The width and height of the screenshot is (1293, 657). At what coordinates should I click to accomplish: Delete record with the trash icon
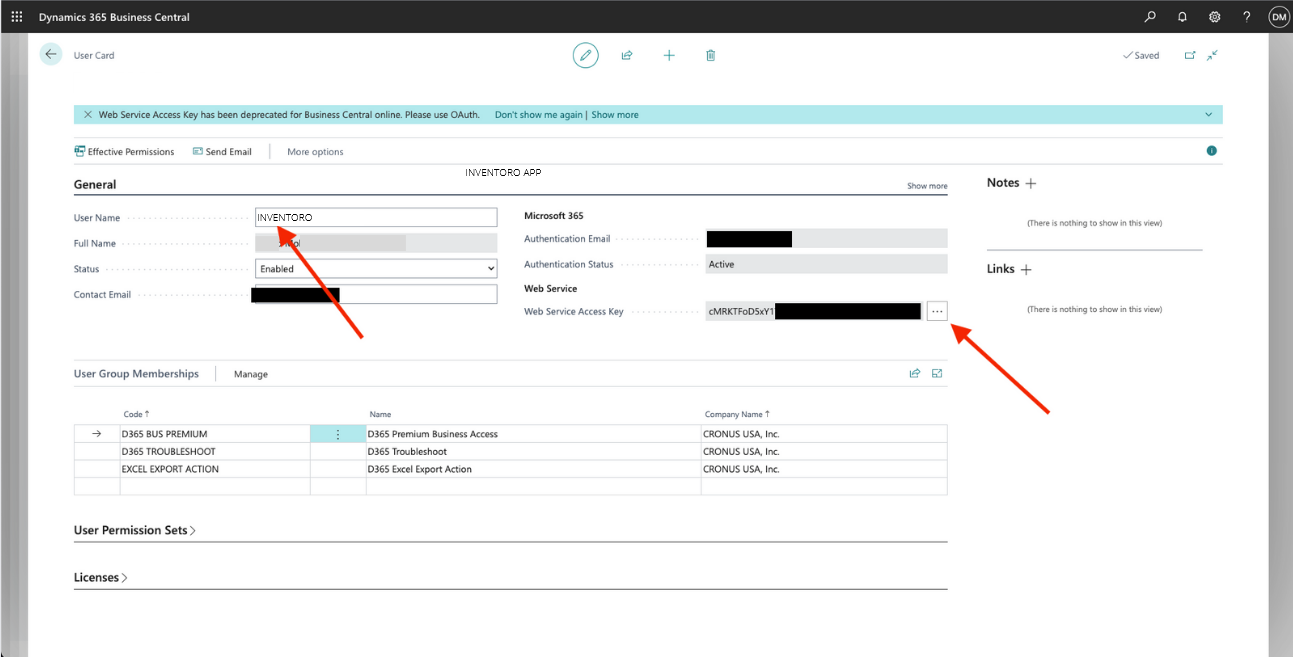(x=710, y=55)
